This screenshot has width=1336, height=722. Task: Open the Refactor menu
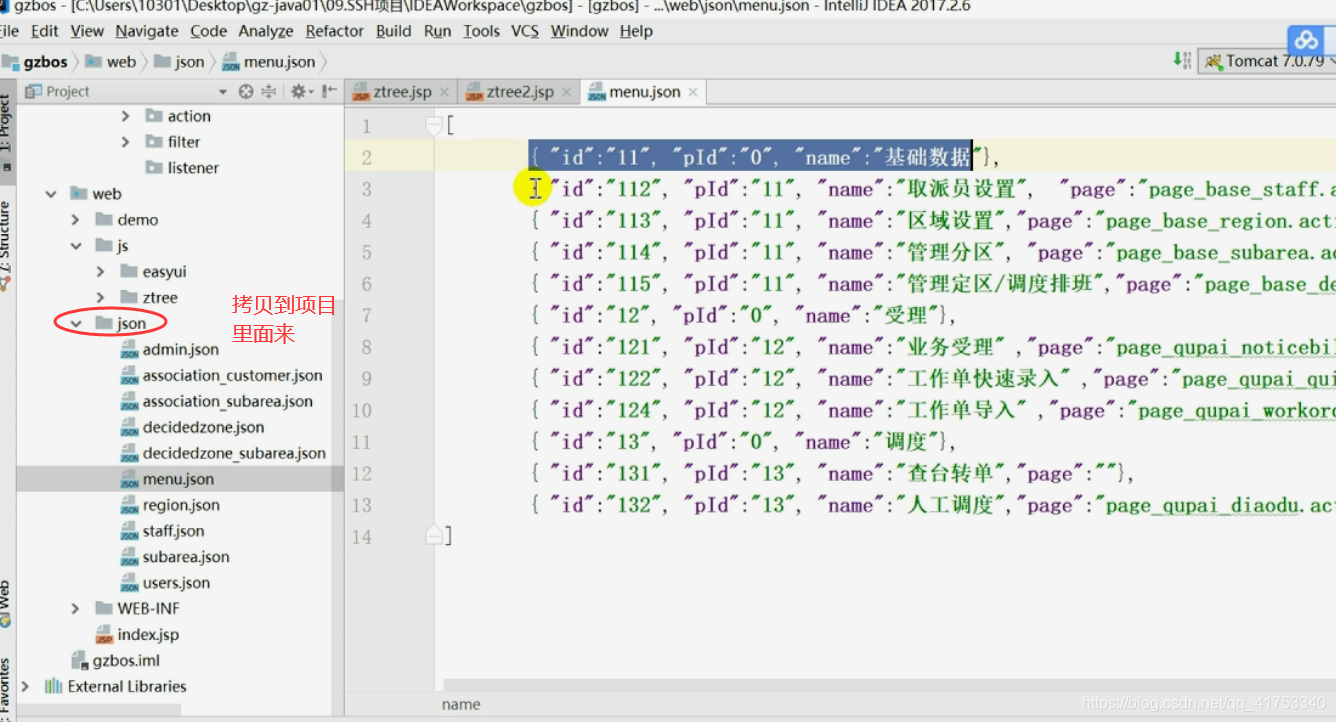coord(335,31)
